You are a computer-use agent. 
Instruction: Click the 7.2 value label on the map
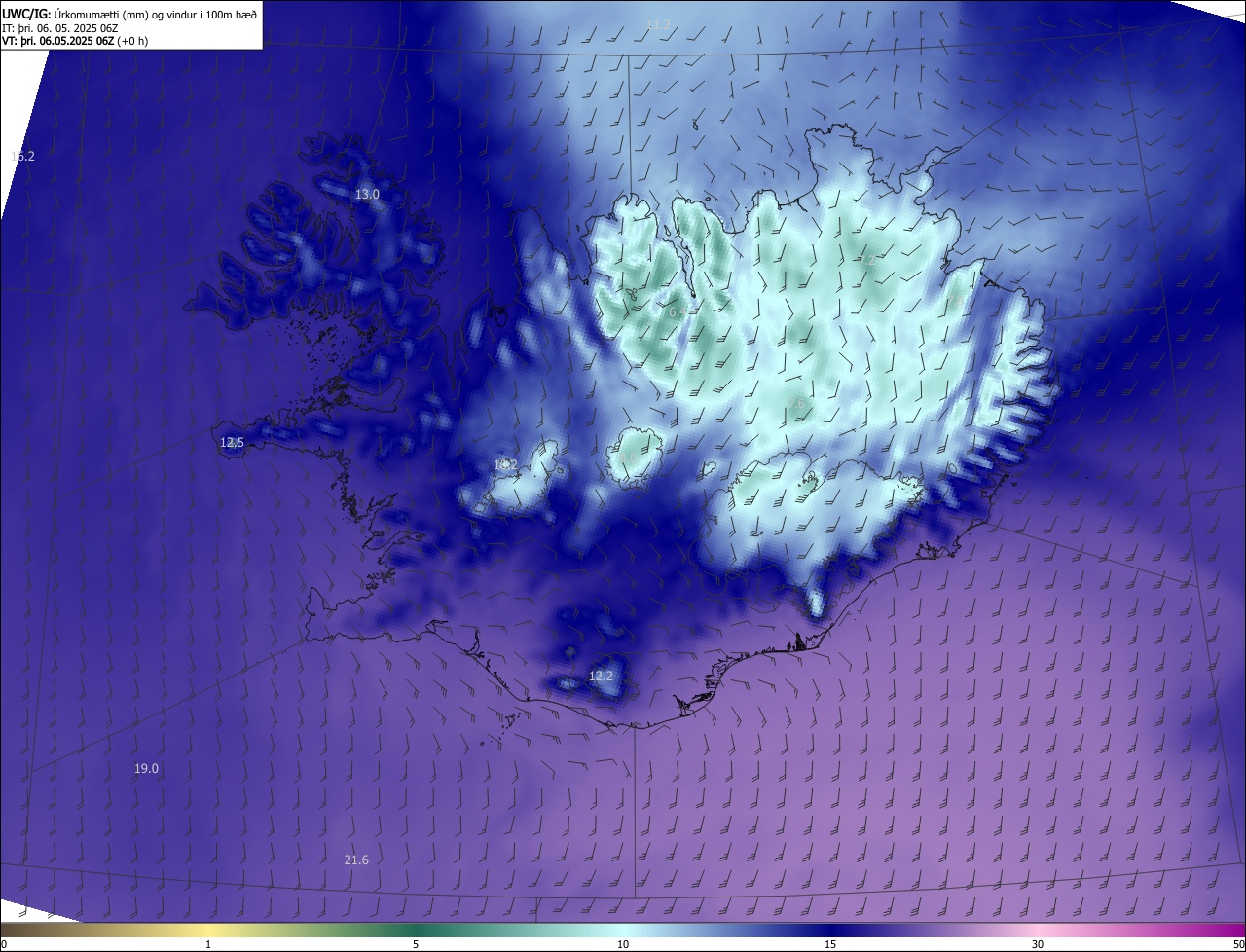point(866,260)
